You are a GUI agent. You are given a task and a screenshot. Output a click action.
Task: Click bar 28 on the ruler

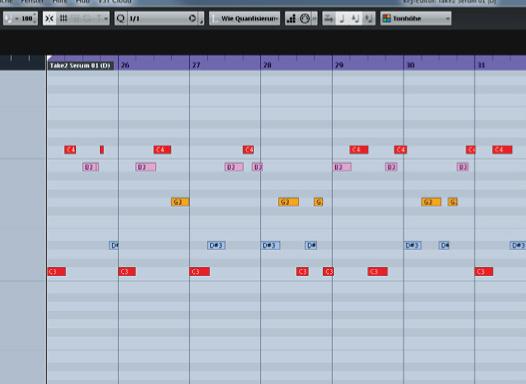pyautogui.click(x=267, y=65)
